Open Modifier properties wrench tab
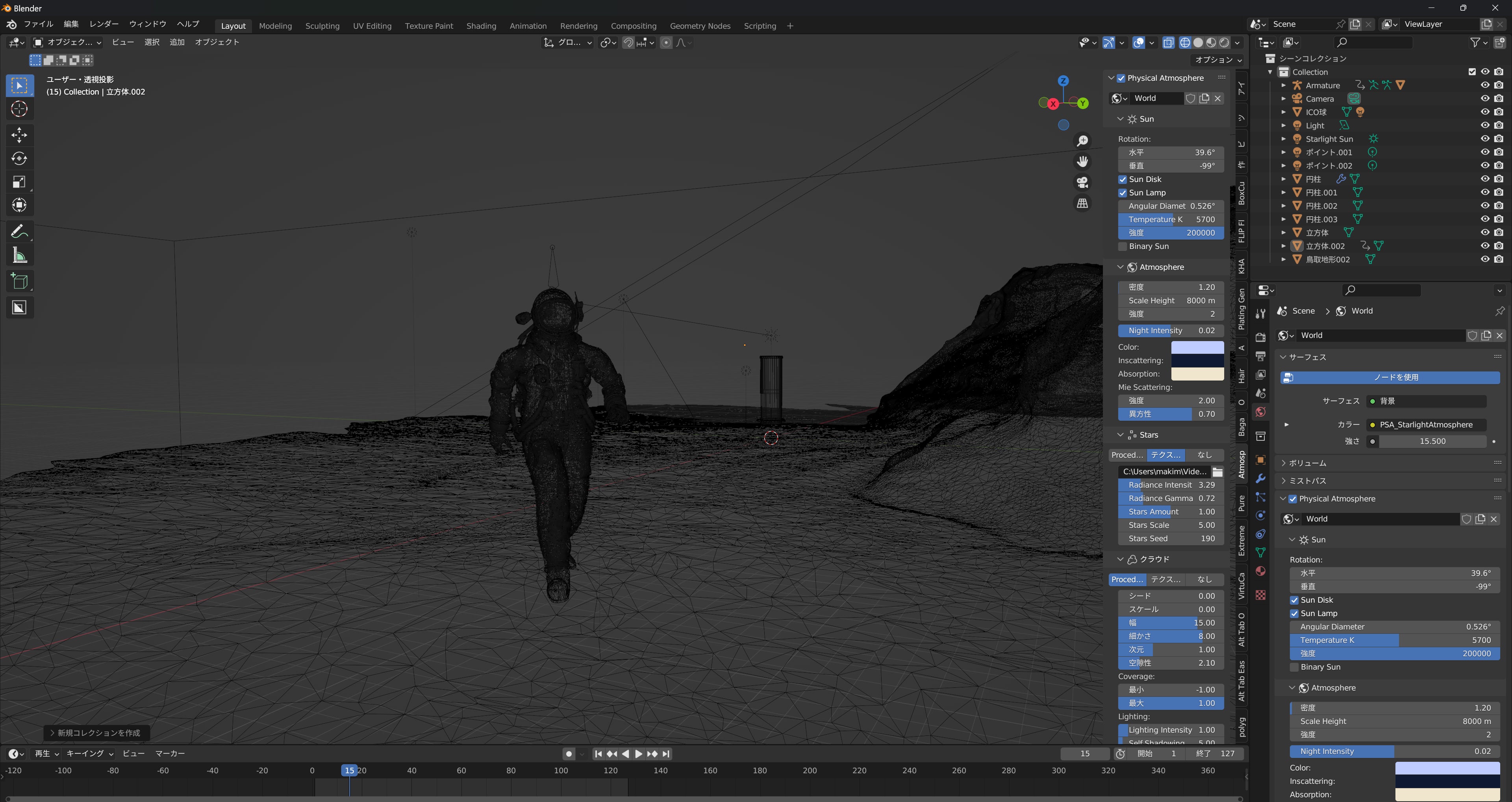The image size is (1512, 802). (1260, 479)
